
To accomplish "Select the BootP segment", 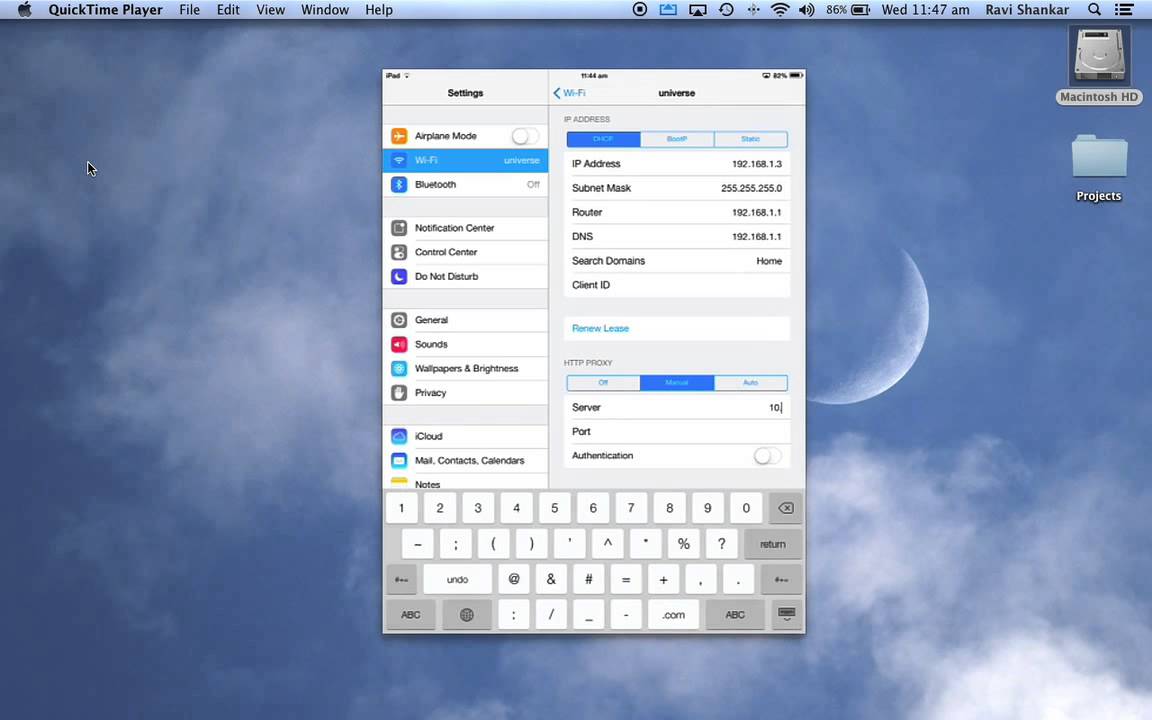I will (677, 139).
